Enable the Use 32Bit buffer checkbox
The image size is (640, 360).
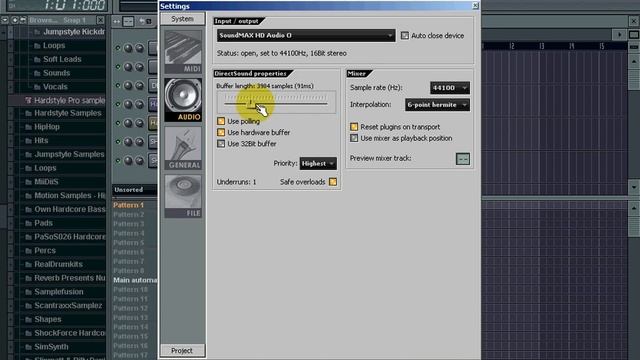tap(221, 144)
